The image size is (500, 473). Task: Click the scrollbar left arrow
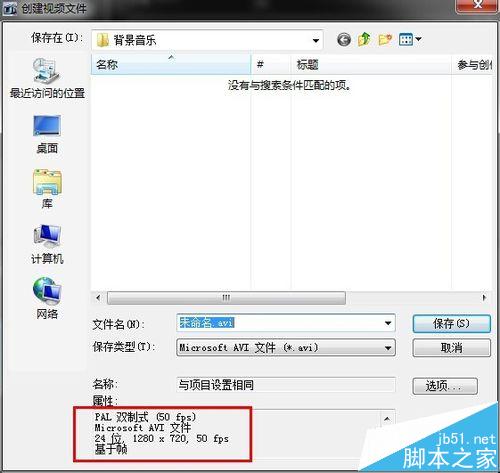98,298
